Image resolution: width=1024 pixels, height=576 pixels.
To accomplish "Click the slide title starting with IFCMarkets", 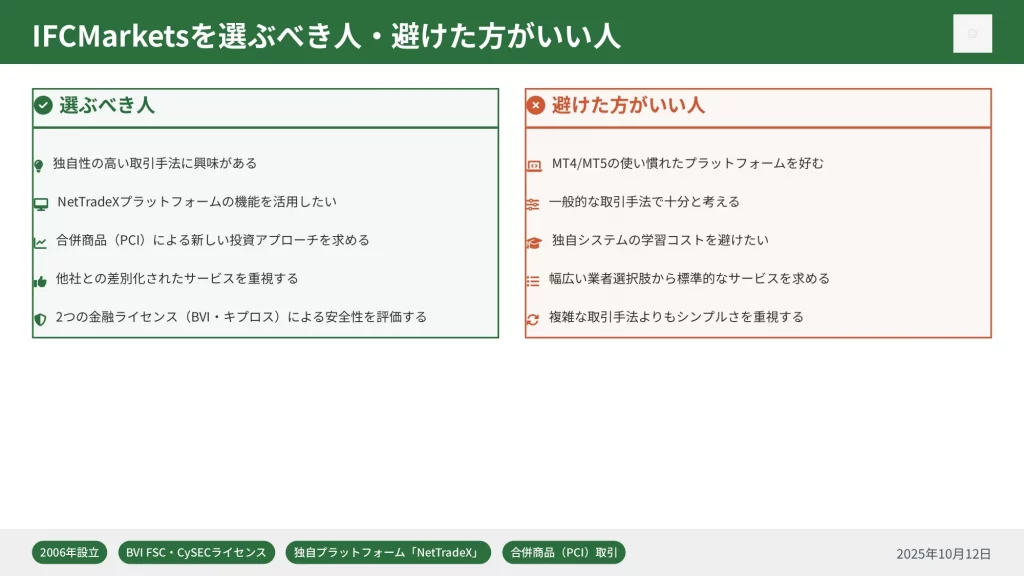I will (326, 35).
